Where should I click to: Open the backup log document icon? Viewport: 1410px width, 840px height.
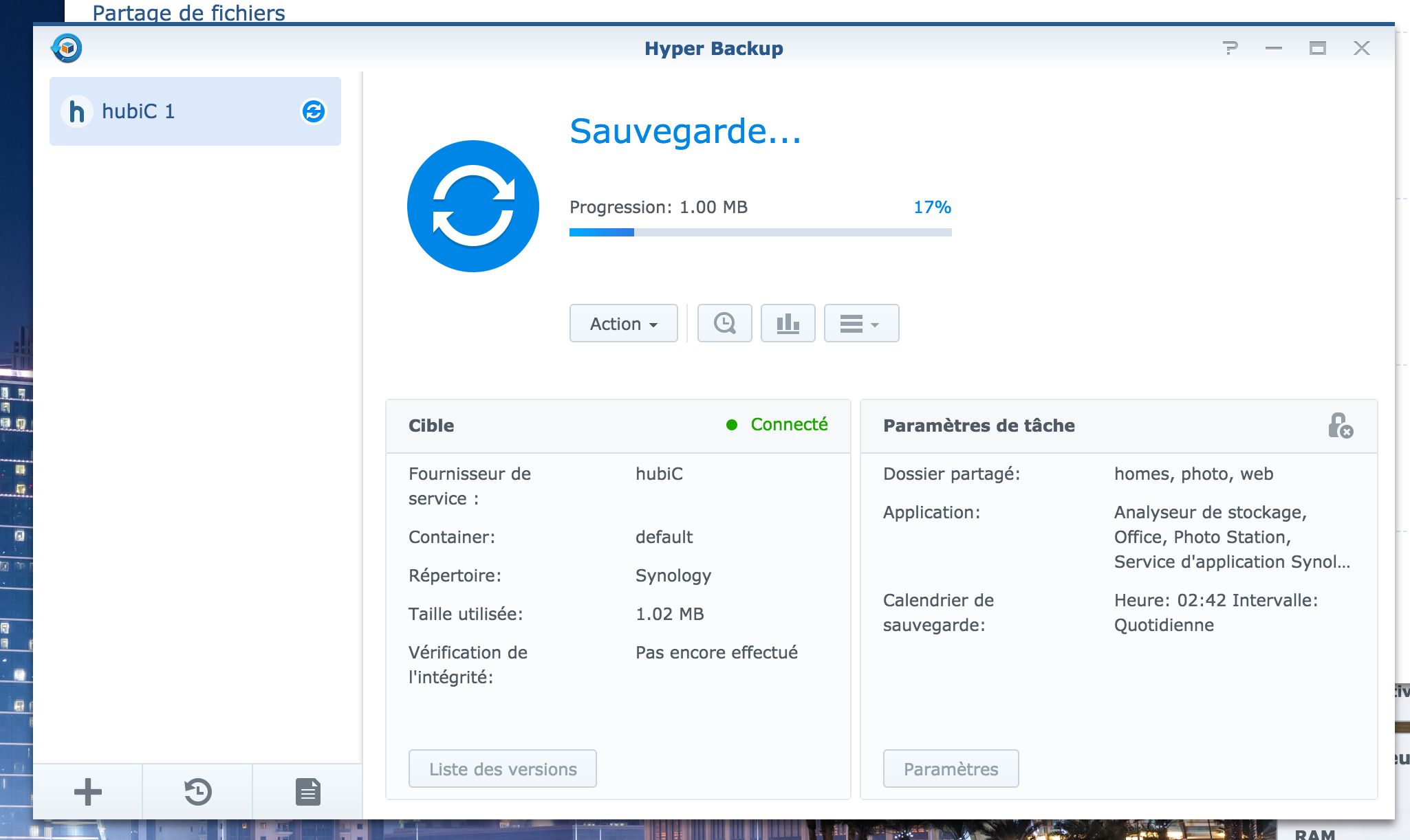pos(308,792)
